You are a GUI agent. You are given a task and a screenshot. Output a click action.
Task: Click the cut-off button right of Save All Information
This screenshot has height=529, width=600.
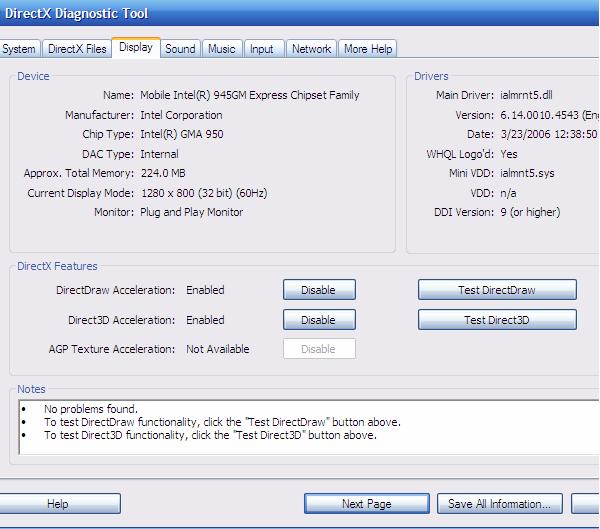(585, 504)
